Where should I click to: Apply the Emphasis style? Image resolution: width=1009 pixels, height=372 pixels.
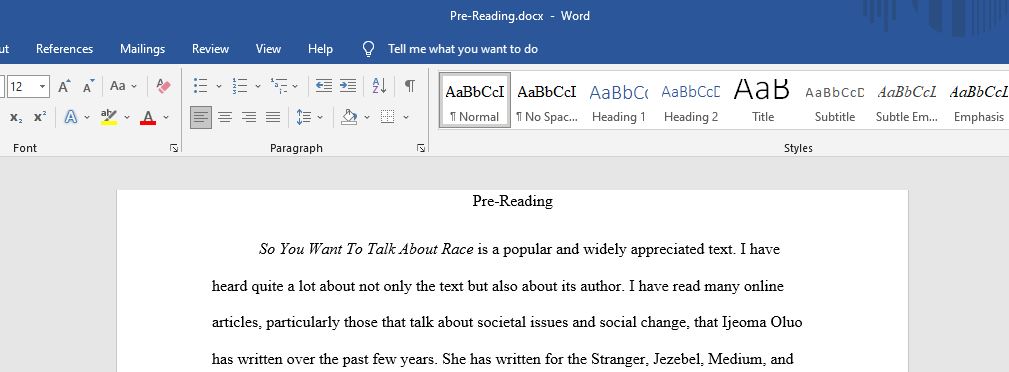click(x=978, y=100)
